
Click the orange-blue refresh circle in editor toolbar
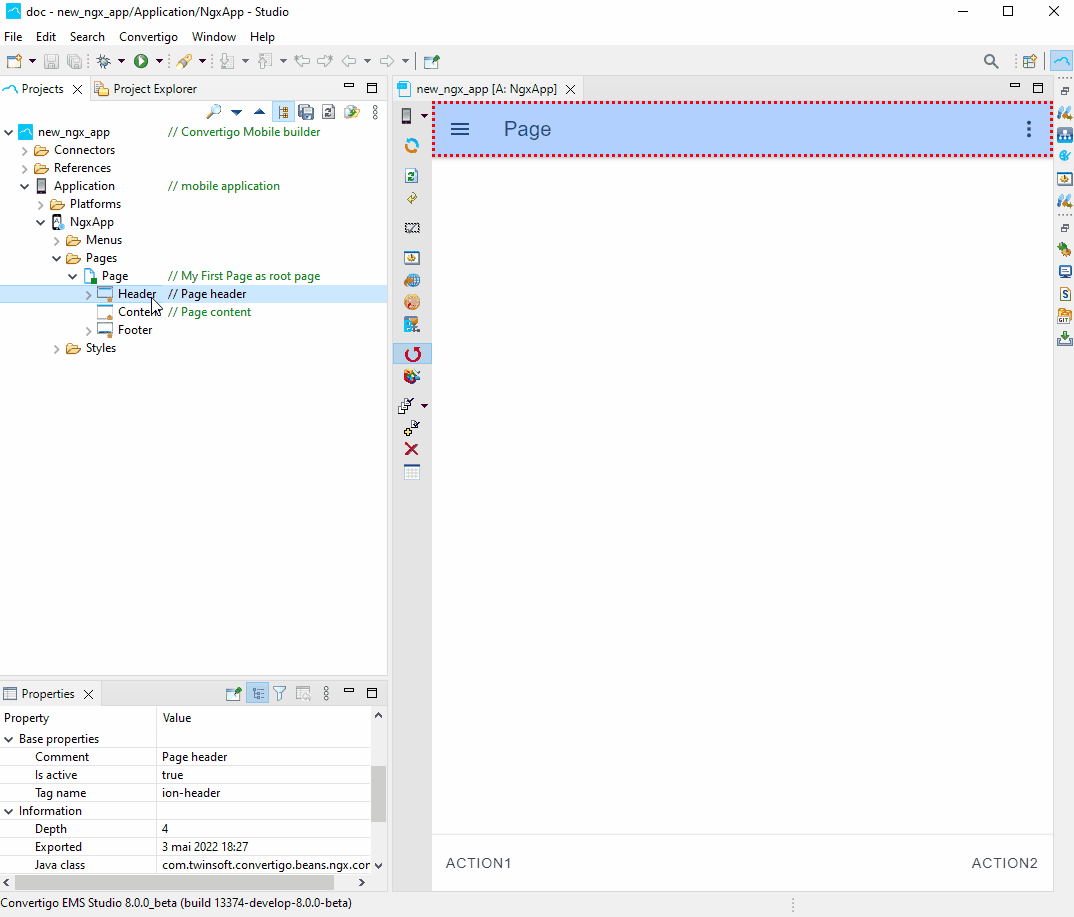412,145
